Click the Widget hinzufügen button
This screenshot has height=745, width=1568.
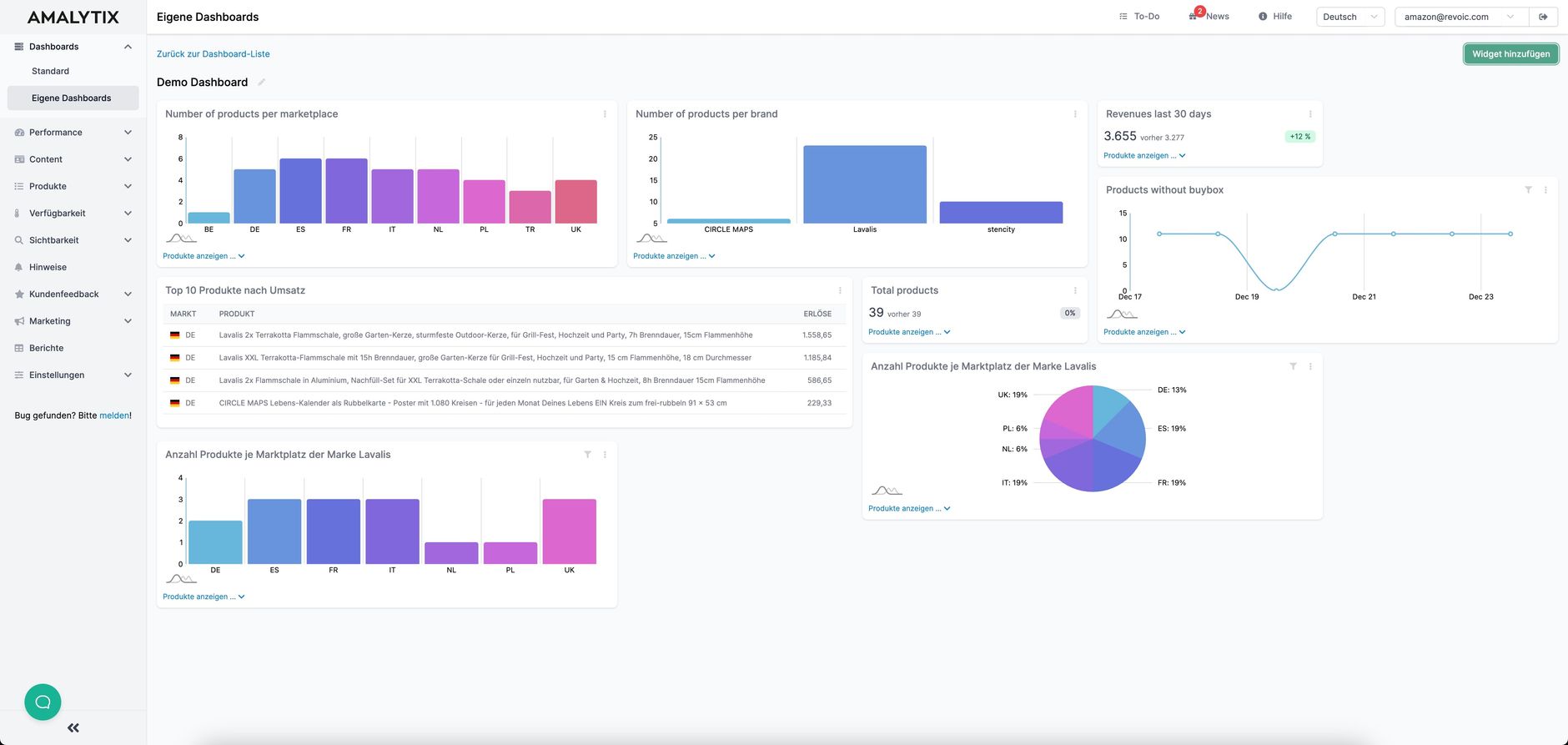click(x=1510, y=54)
